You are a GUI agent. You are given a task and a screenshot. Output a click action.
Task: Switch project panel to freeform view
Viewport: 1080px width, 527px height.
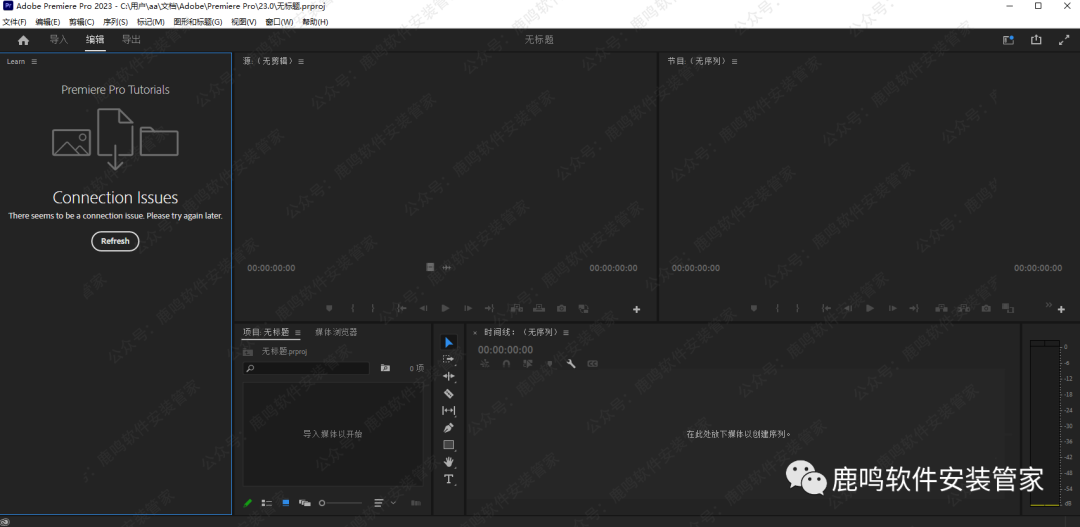[x=304, y=503]
